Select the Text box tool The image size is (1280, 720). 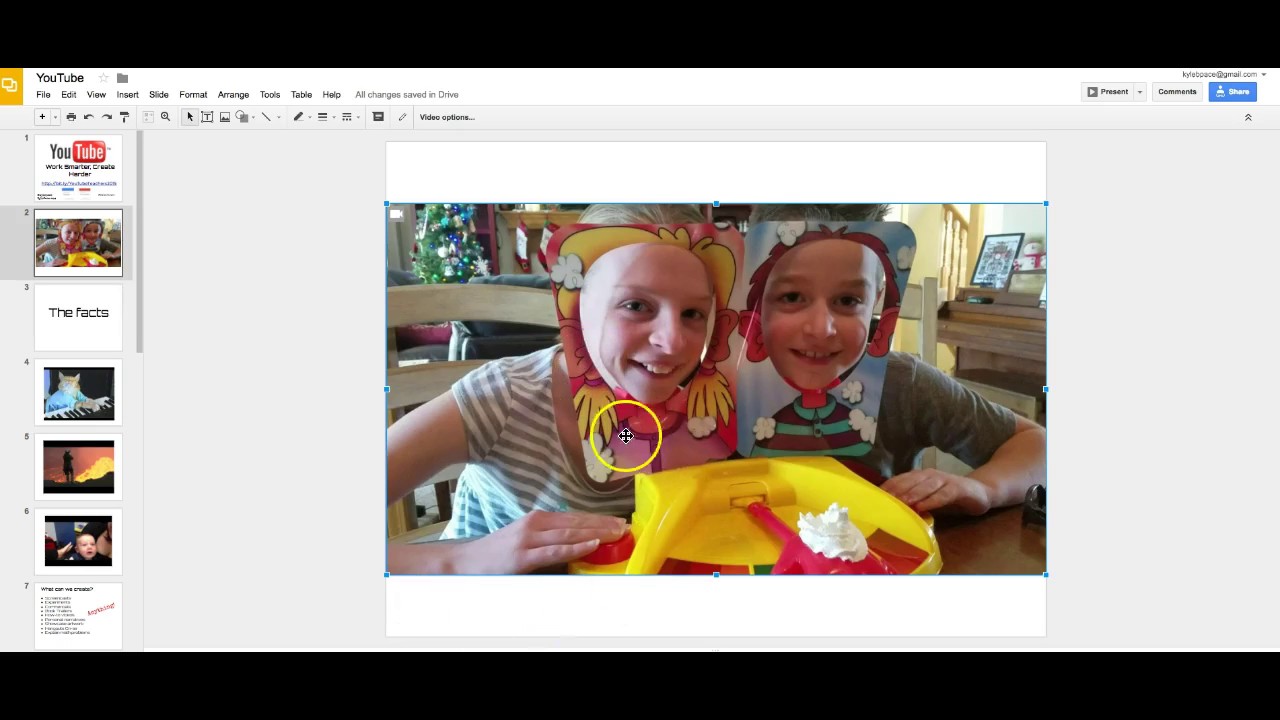[x=207, y=117]
